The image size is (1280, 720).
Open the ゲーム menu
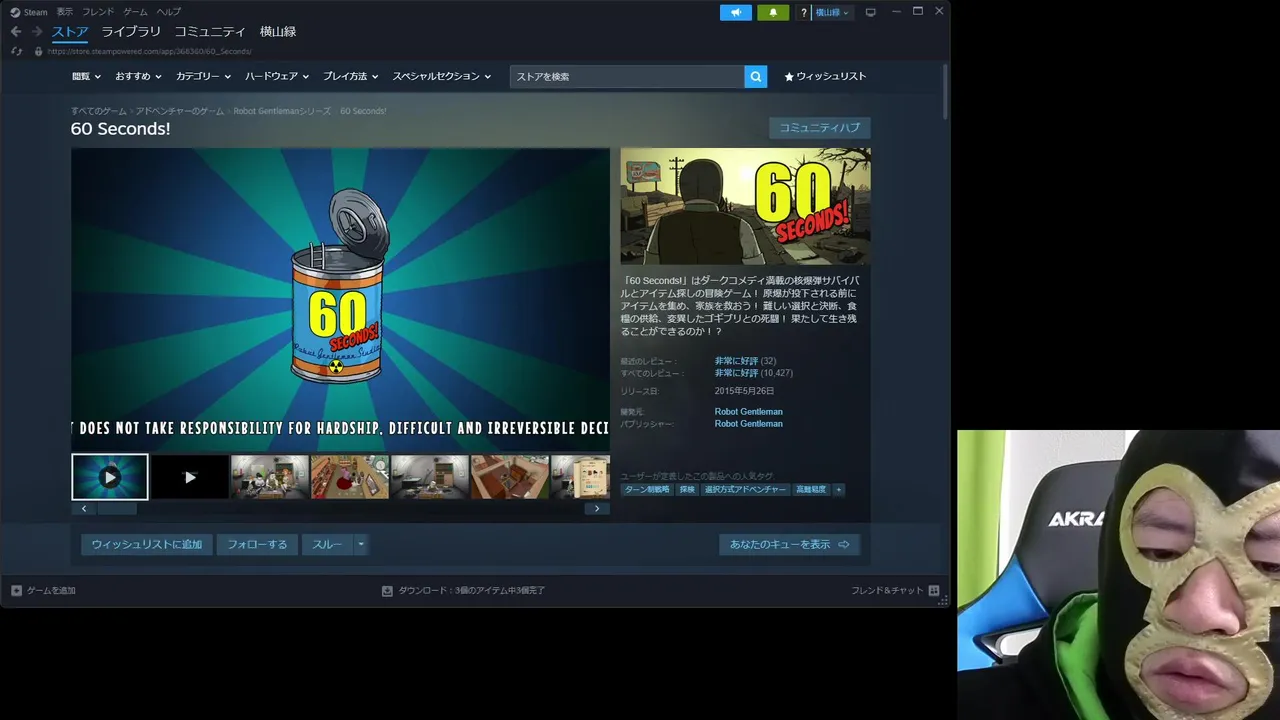135,12
